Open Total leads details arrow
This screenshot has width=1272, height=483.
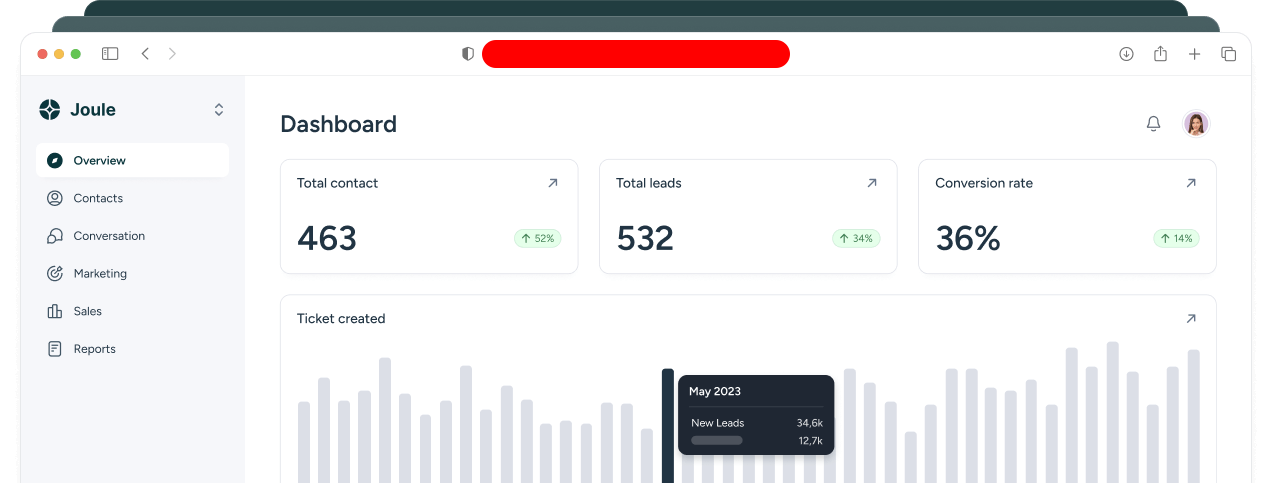[871, 183]
